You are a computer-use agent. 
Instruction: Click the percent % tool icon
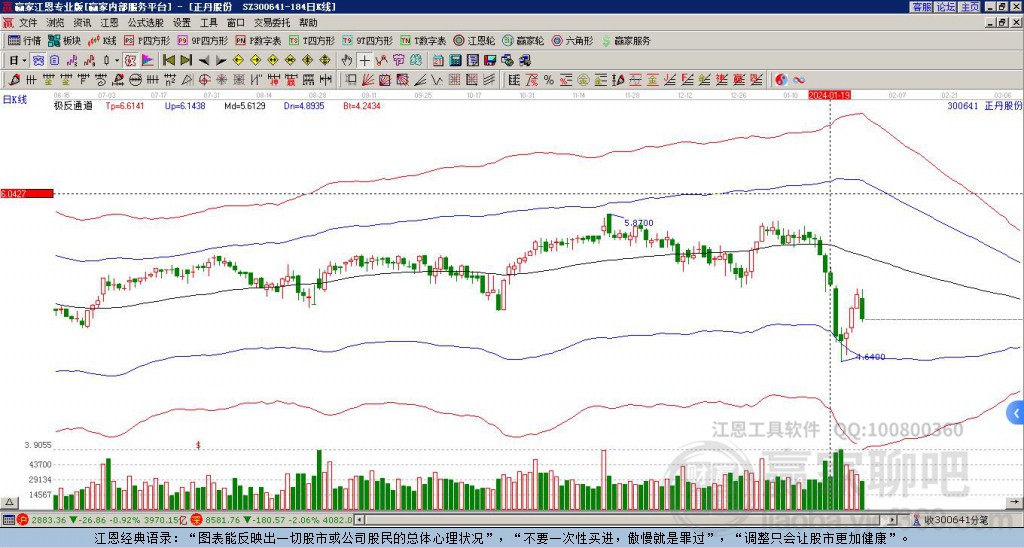(x=549, y=80)
